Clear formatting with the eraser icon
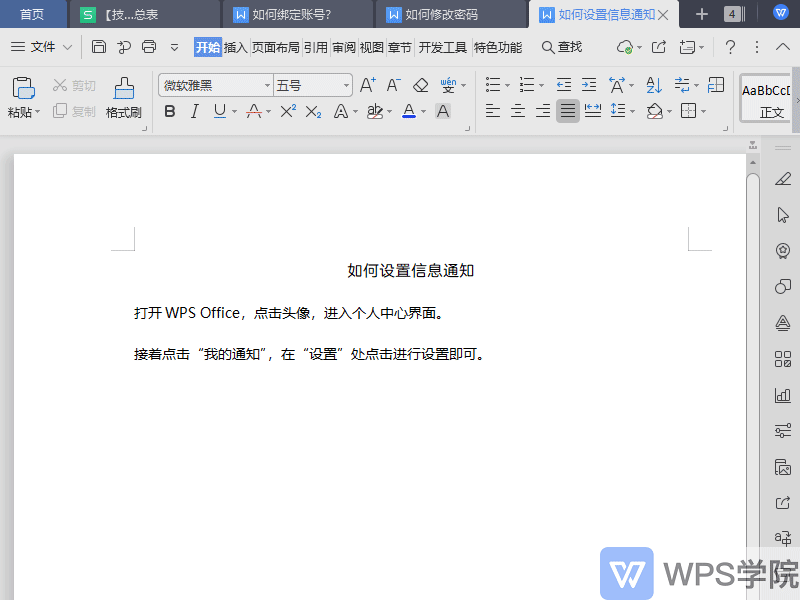Image resolution: width=800 pixels, height=600 pixels. pyautogui.click(x=420, y=85)
